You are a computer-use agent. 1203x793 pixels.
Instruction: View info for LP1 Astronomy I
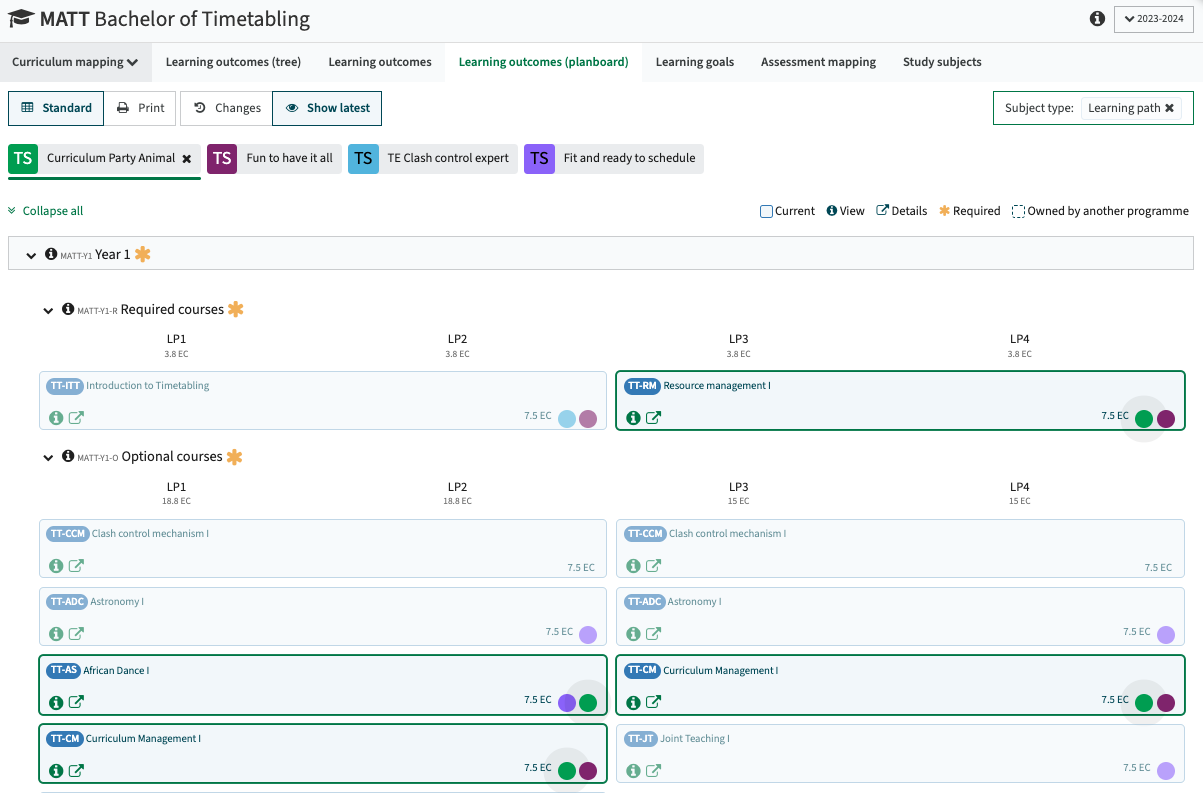(56, 634)
